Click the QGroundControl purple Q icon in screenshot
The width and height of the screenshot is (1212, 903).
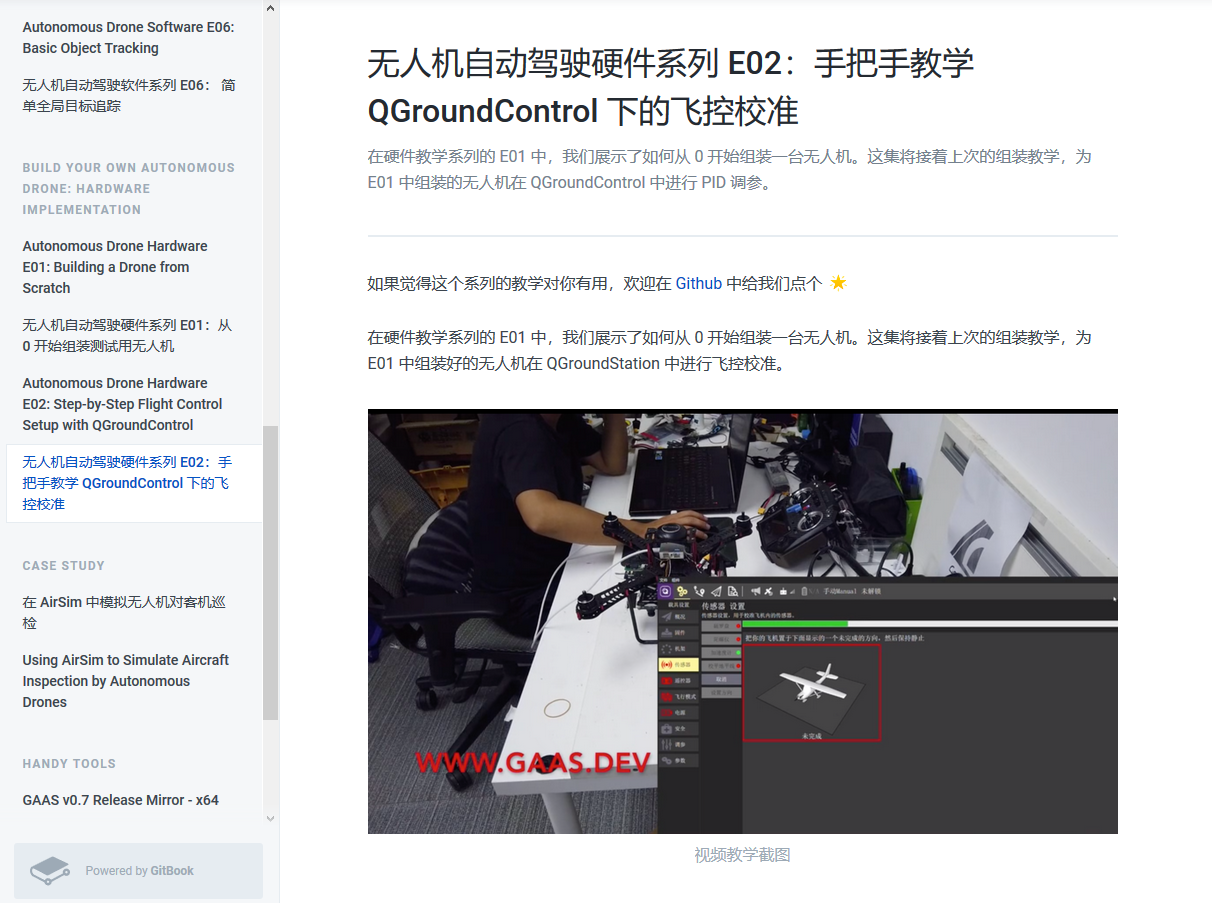point(666,591)
